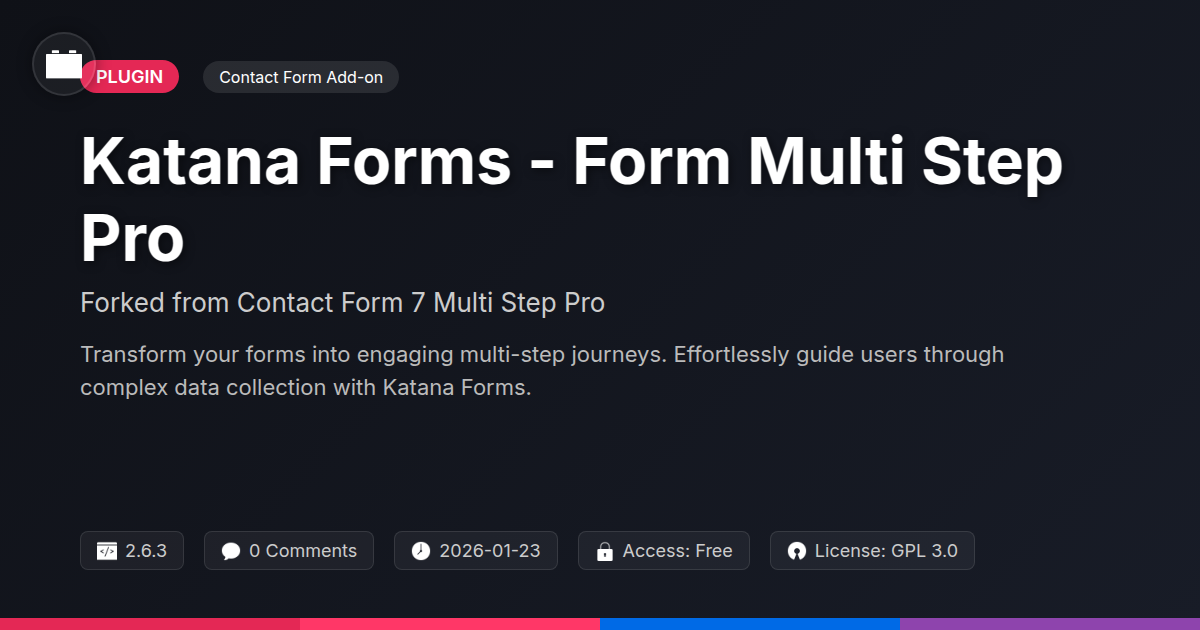Click the padlock access icon
The width and height of the screenshot is (1200, 630).
pyautogui.click(x=604, y=551)
